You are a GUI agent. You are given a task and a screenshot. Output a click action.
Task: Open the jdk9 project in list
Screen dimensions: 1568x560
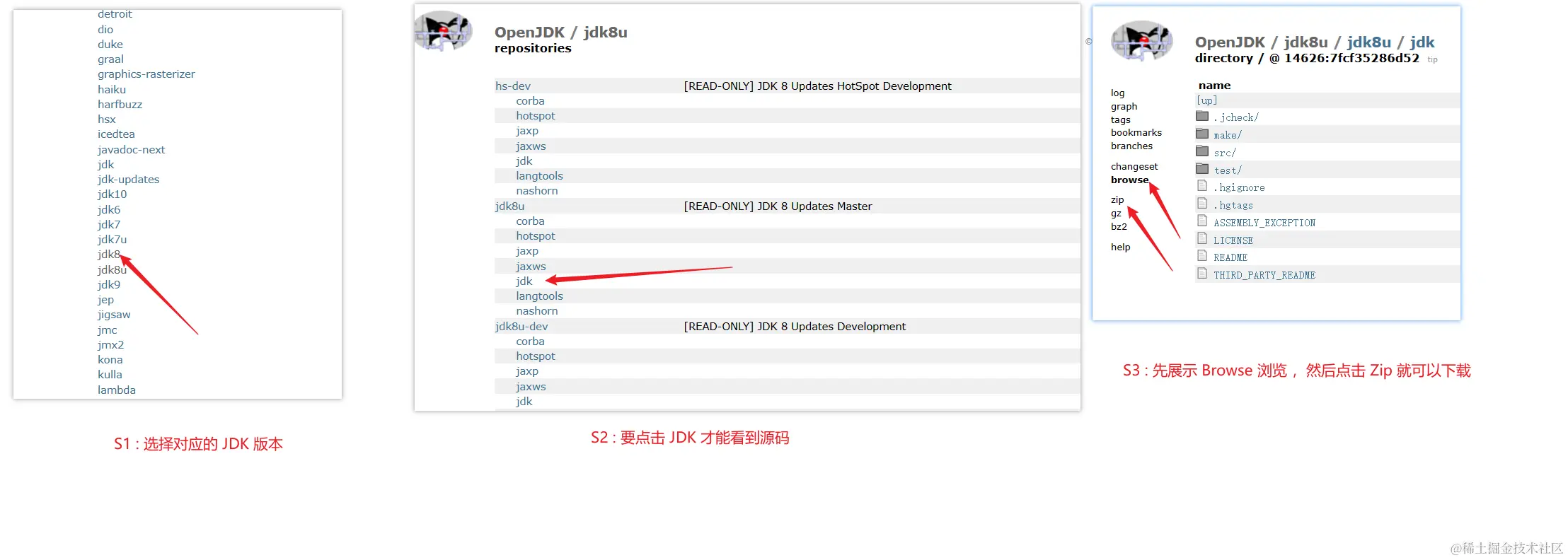[109, 285]
